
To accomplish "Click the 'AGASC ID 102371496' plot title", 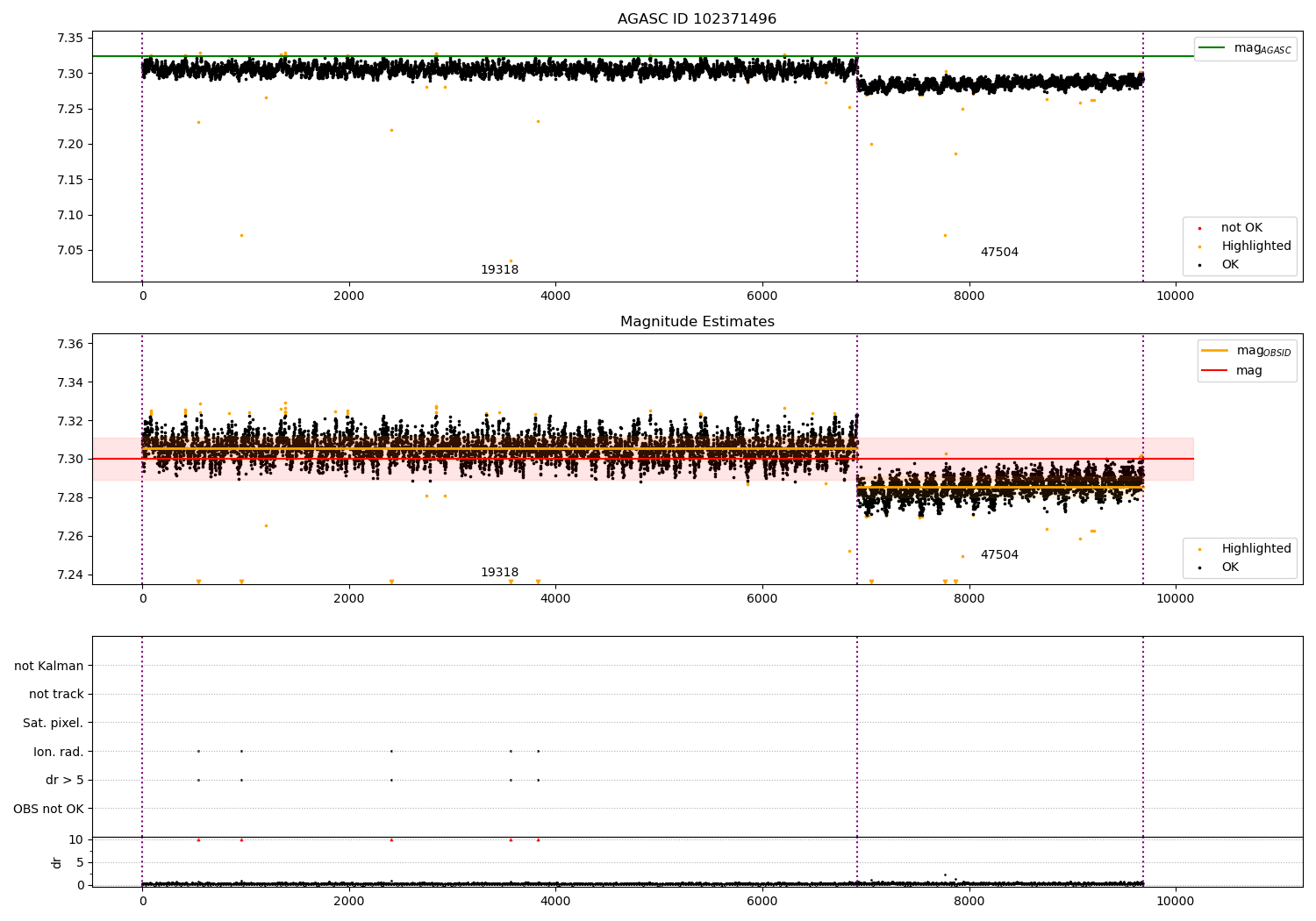I will click(x=697, y=19).
